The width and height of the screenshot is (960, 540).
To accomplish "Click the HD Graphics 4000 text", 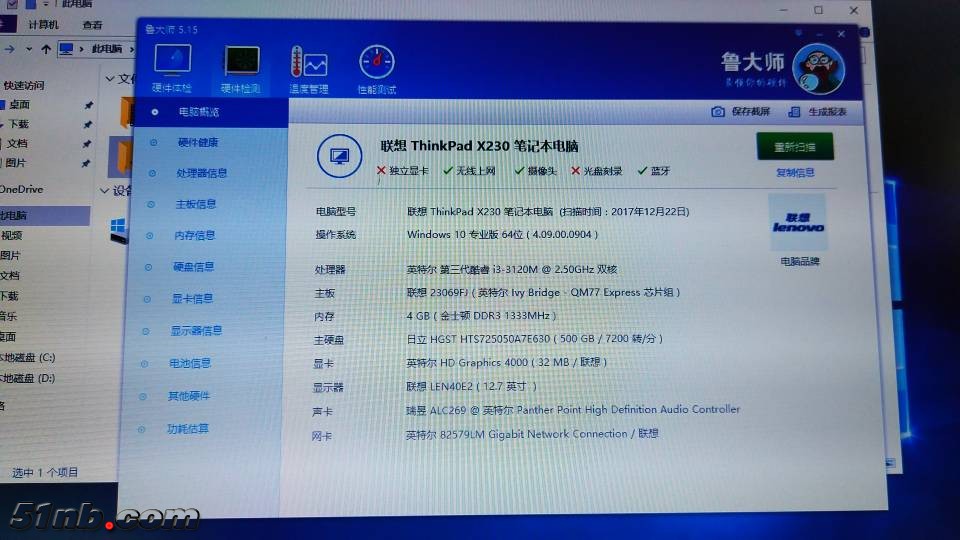I will (x=506, y=362).
